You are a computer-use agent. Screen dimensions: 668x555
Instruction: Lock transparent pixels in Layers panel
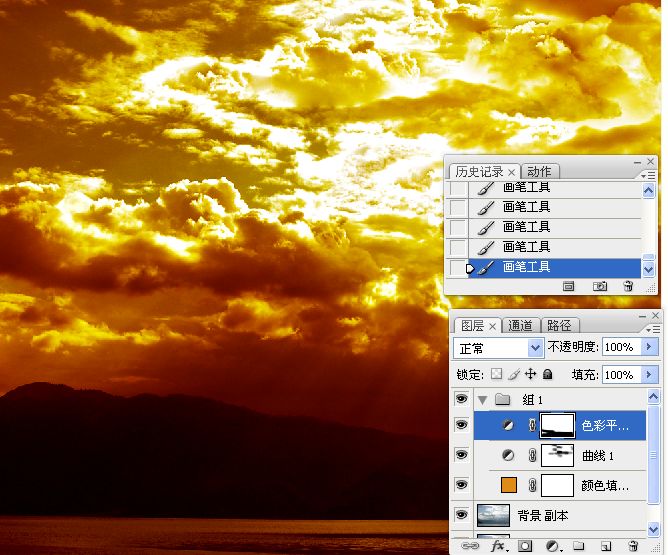click(497, 374)
